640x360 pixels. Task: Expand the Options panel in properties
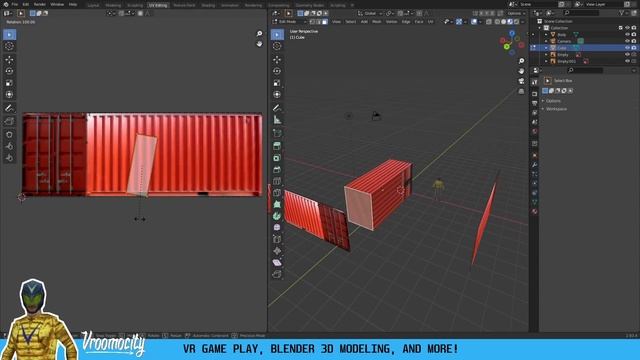tap(553, 101)
